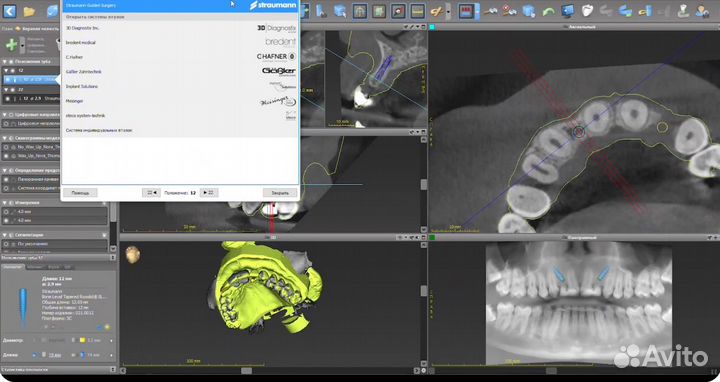Click the blue-green layered arrow icon
The image size is (720, 382).
click(625, 11)
